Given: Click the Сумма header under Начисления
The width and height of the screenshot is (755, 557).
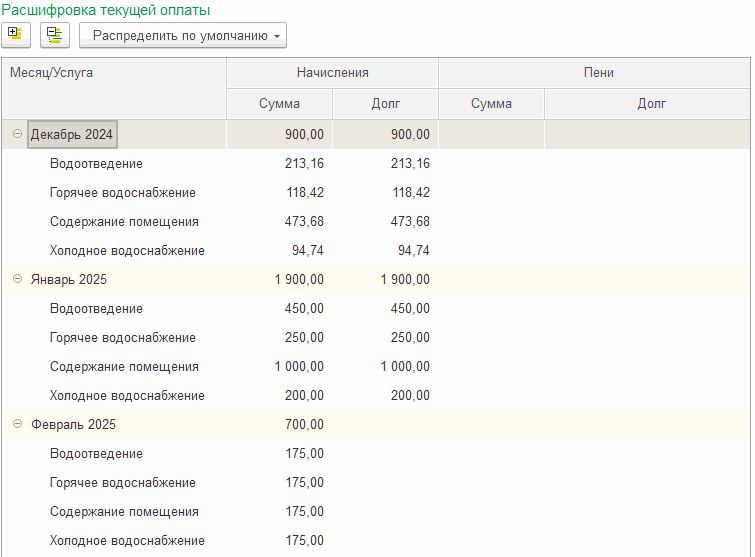Looking at the screenshot, I should pyautogui.click(x=279, y=104).
